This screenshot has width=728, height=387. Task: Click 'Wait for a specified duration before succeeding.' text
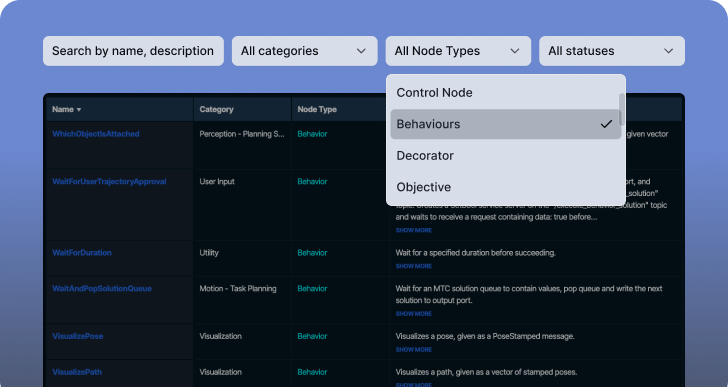(x=475, y=253)
